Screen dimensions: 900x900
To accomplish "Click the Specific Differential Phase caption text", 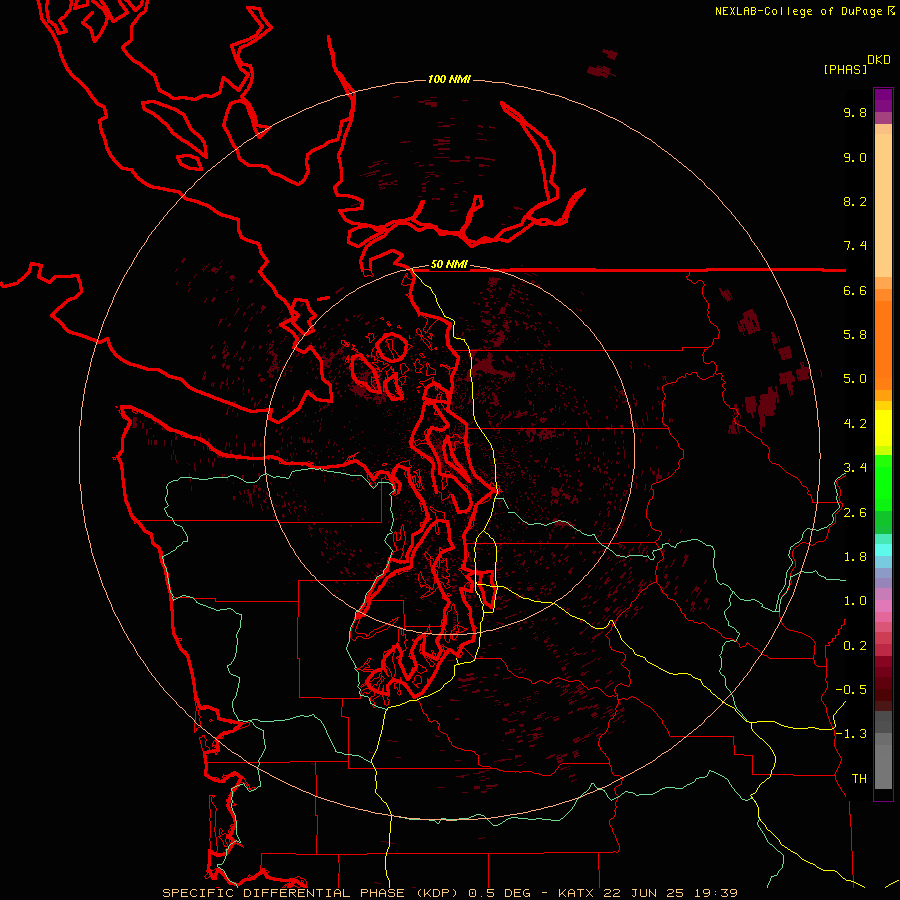I will pyautogui.click(x=449, y=893).
